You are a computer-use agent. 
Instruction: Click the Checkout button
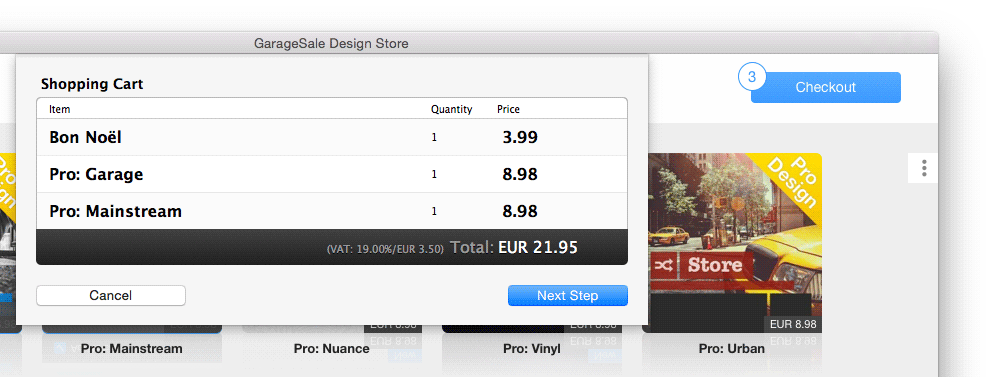pyautogui.click(x=825, y=87)
